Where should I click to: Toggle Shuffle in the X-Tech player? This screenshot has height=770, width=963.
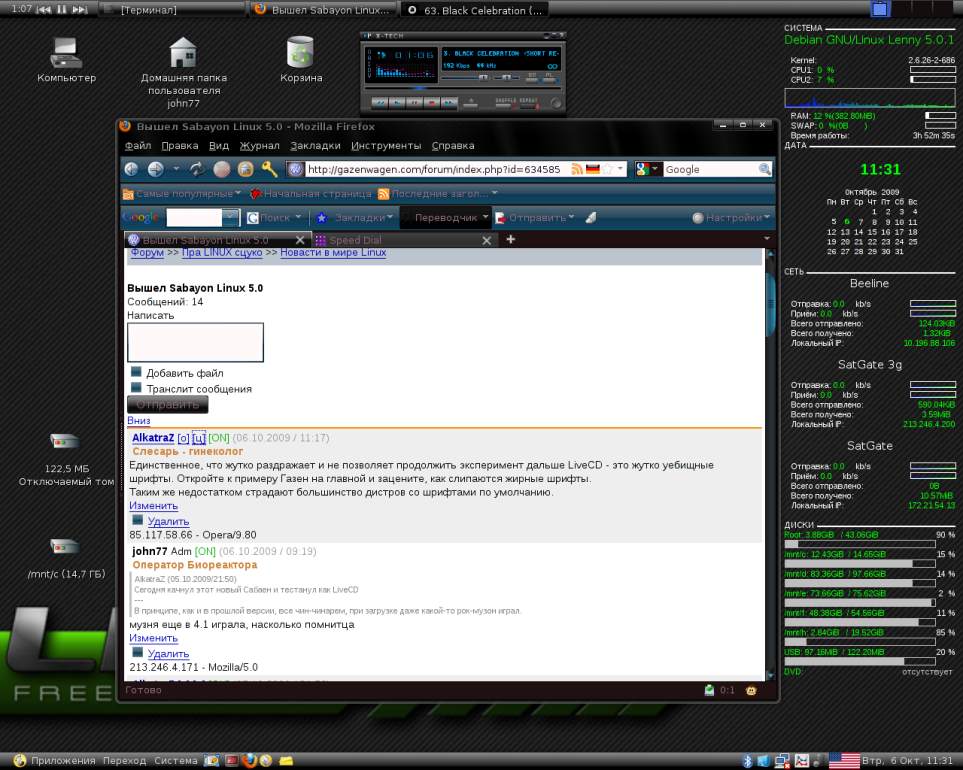[x=504, y=104]
